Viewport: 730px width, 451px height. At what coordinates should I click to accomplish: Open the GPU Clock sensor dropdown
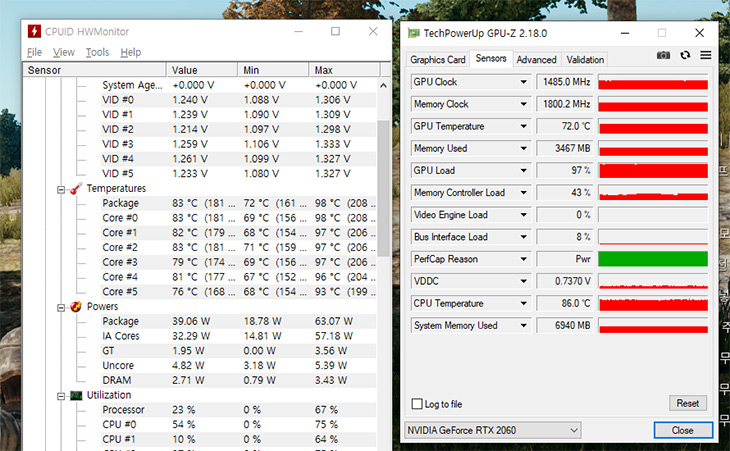click(x=523, y=82)
